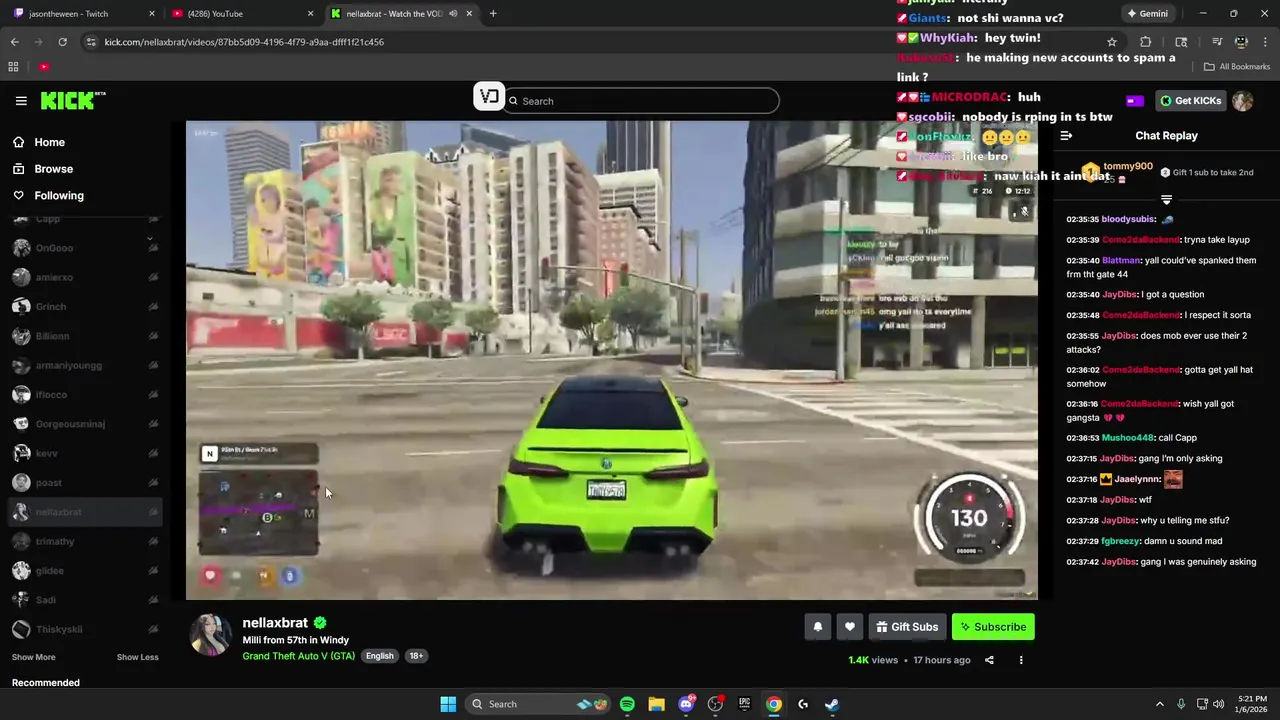Open Windows Start menu
The width and height of the screenshot is (1280, 720).
tap(448, 704)
